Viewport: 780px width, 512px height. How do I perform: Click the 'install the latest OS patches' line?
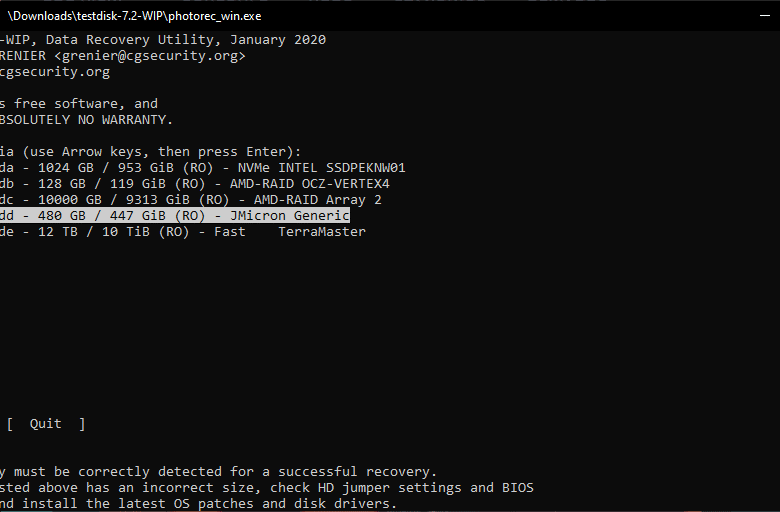pyautogui.click(x=138, y=504)
